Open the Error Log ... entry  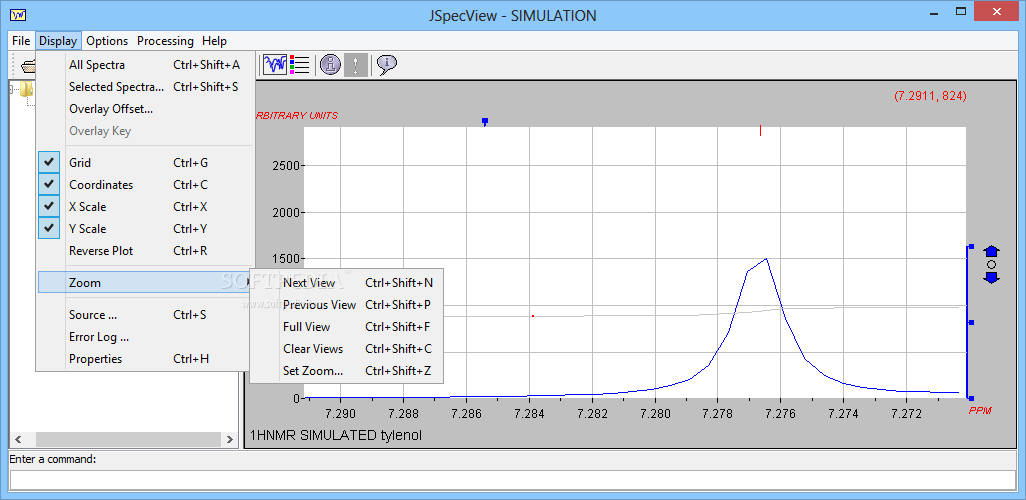click(145, 337)
